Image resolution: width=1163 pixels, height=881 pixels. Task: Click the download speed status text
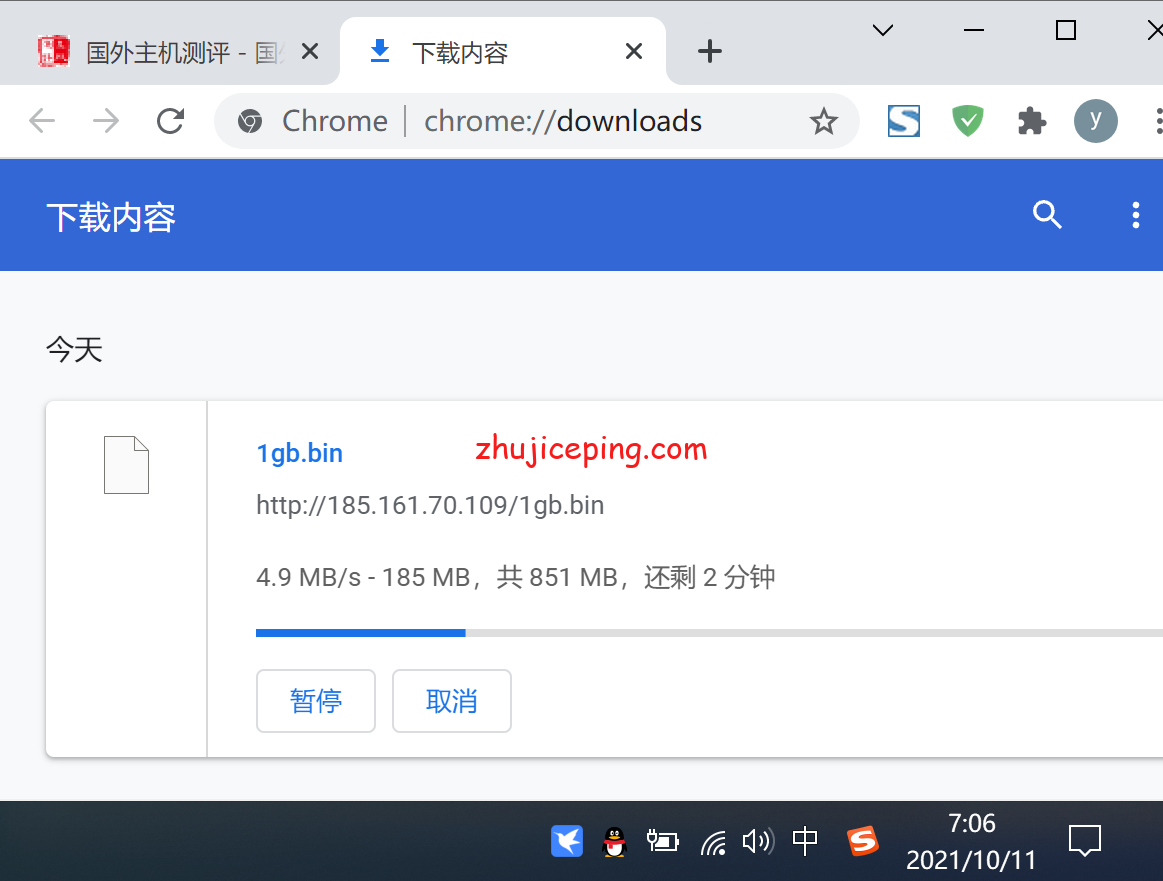coord(515,577)
